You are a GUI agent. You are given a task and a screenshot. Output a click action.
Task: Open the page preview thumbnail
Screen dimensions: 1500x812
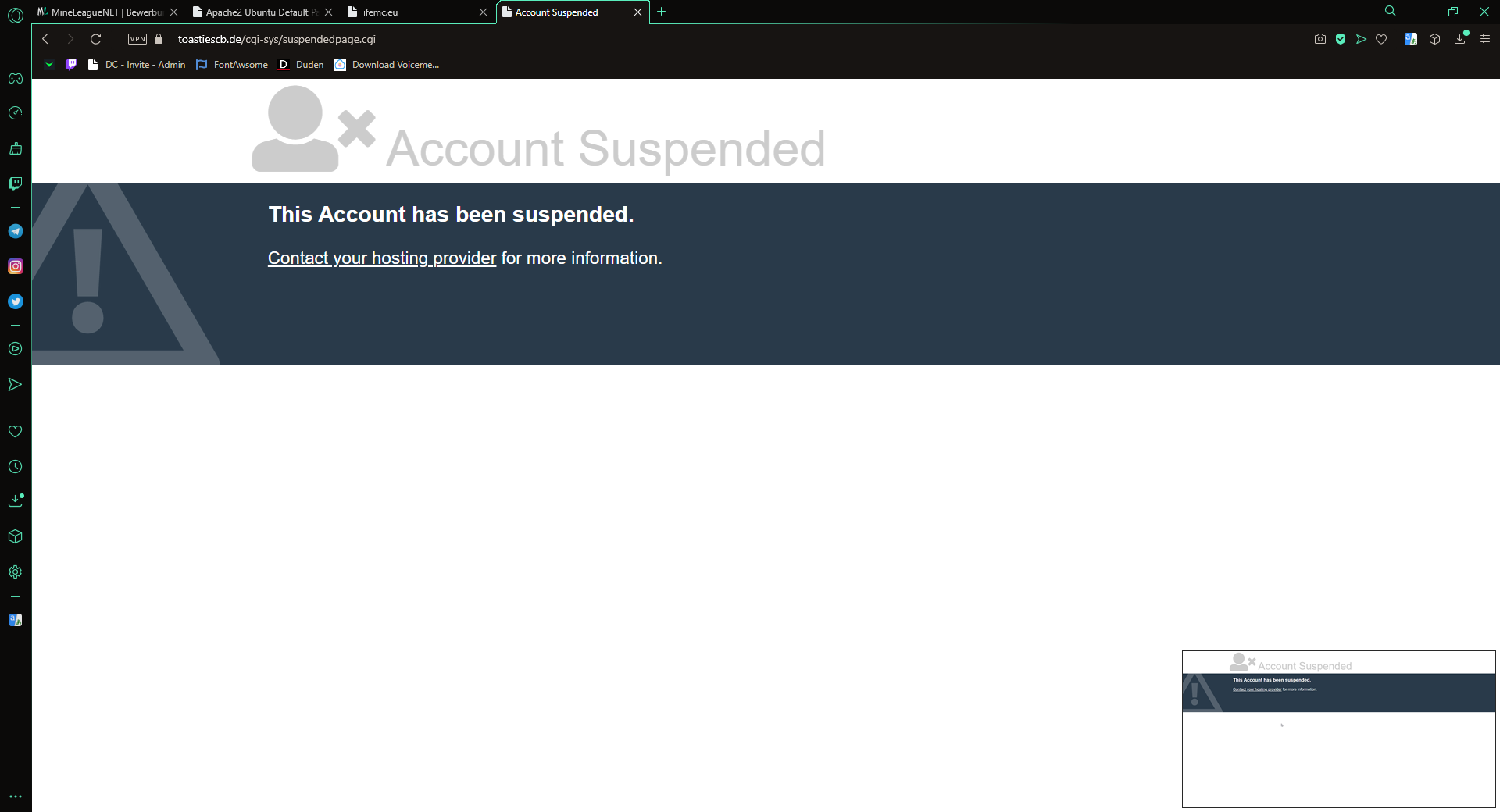tap(1338, 729)
